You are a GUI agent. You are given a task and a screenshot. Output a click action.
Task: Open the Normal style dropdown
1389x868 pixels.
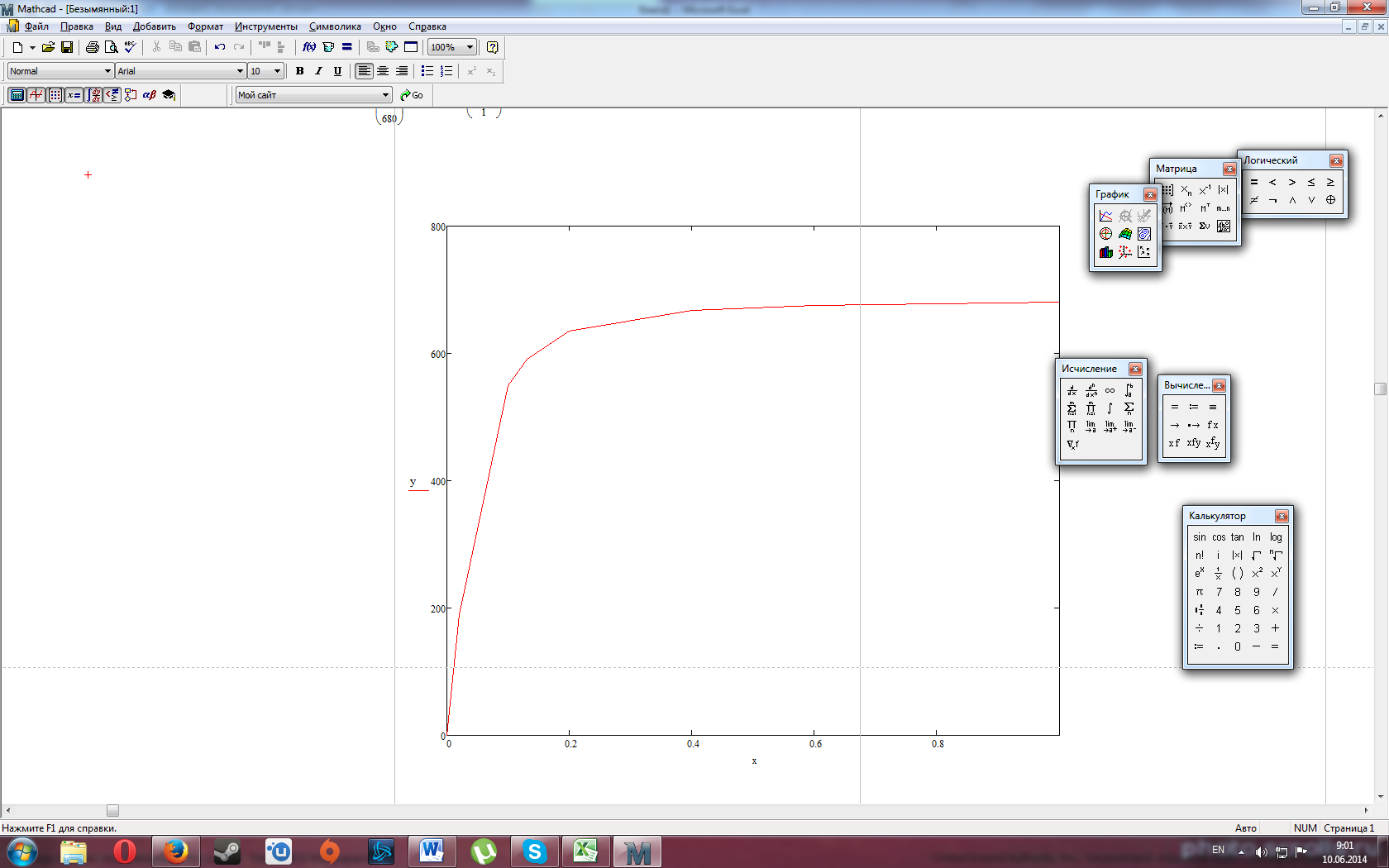107,71
